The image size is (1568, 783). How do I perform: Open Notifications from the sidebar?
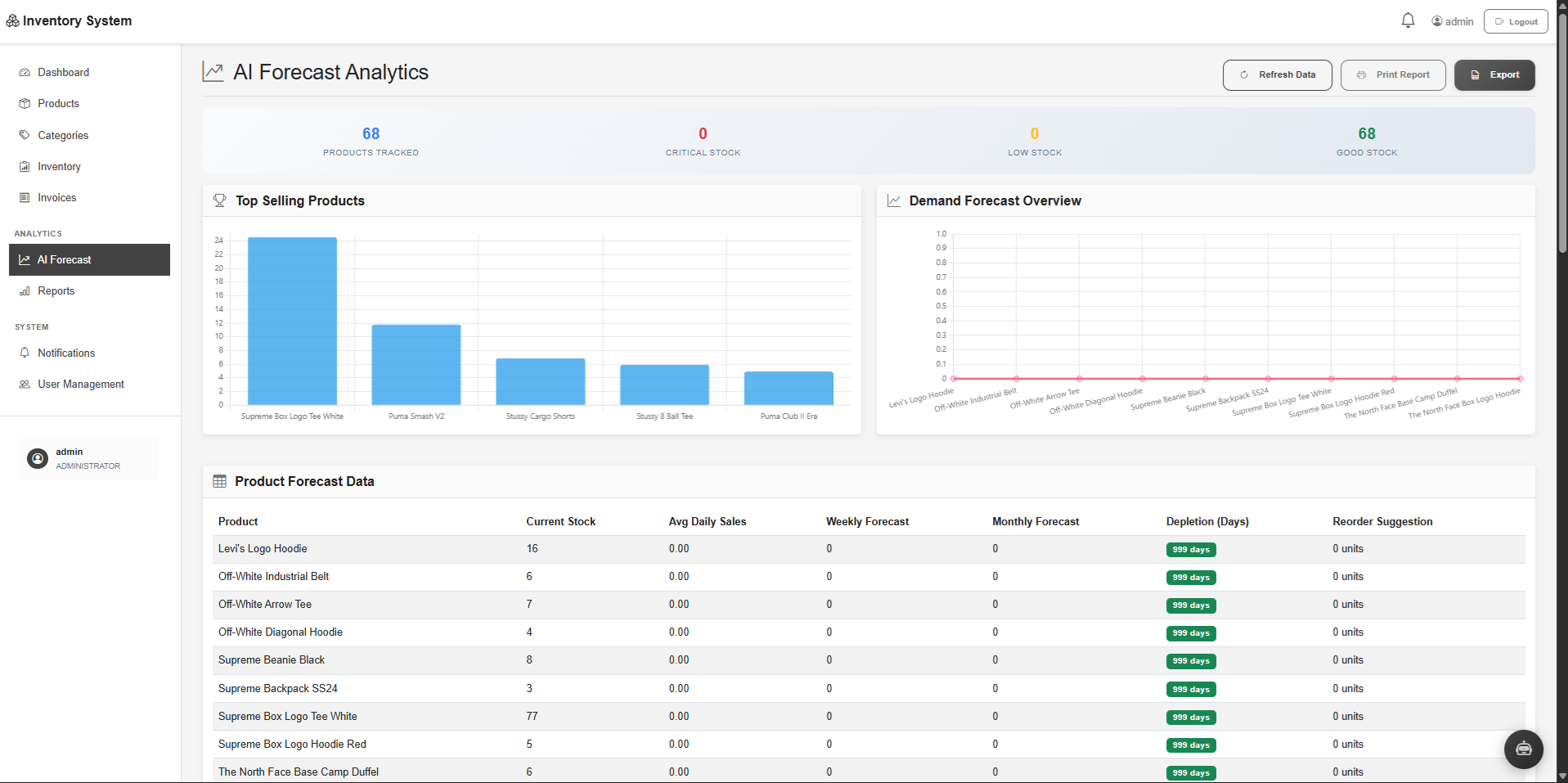click(66, 353)
